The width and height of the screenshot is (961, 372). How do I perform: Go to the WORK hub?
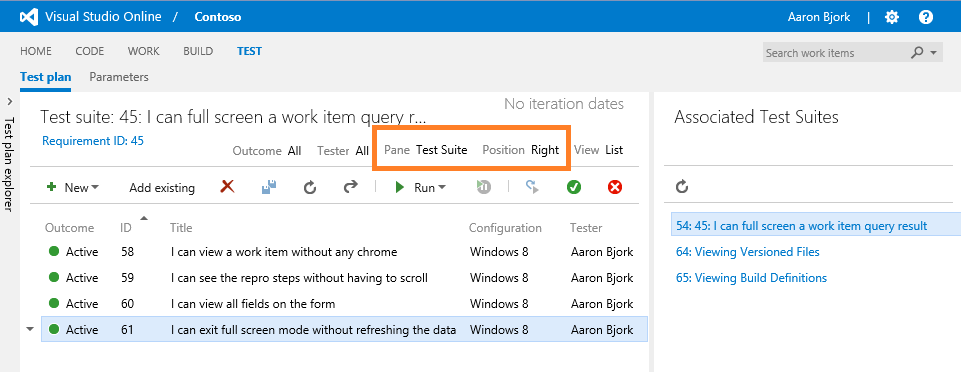click(143, 51)
